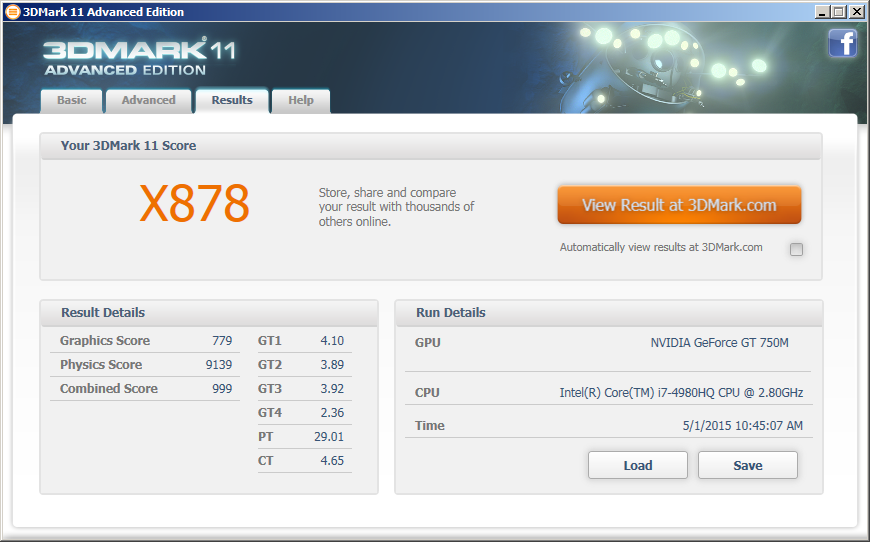Save the benchmark result
Screen dimensions: 870x542
click(x=747, y=465)
